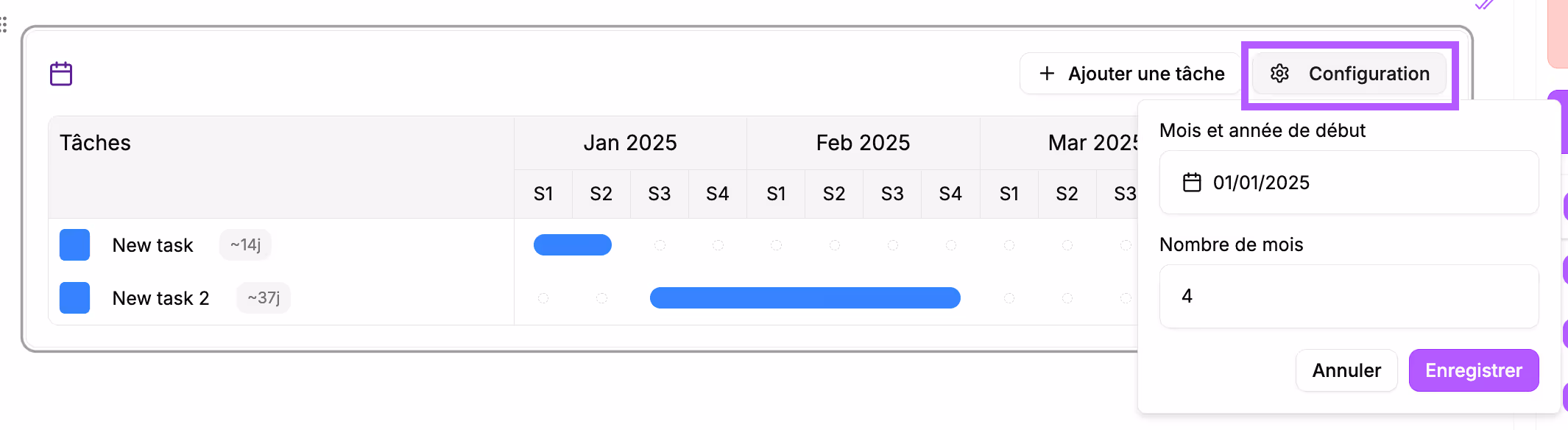Click the Annuler button in the popover
The image size is (1568, 430).
click(x=1346, y=370)
